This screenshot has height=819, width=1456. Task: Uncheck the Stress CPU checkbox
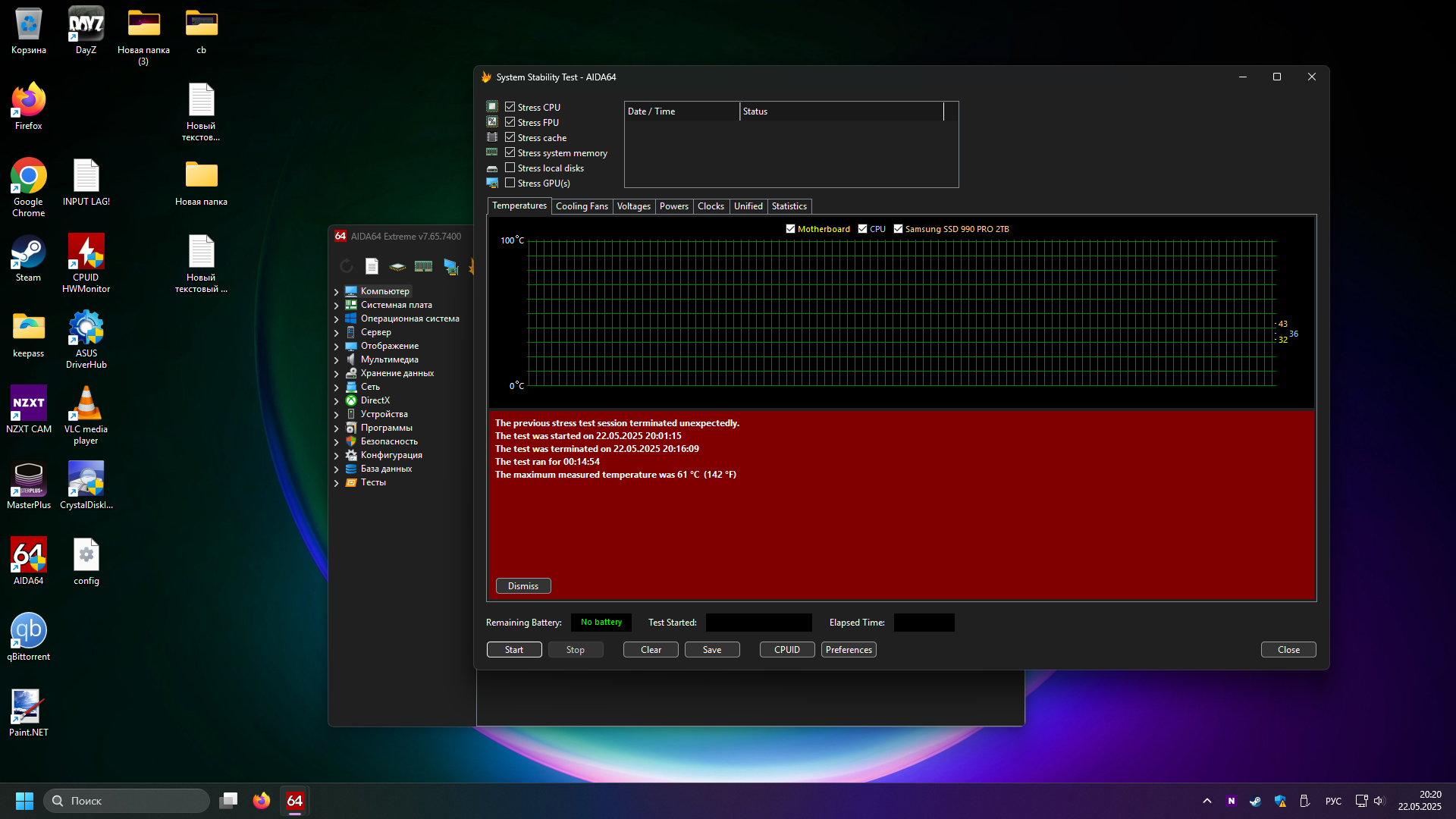pyautogui.click(x=510, y=107)
